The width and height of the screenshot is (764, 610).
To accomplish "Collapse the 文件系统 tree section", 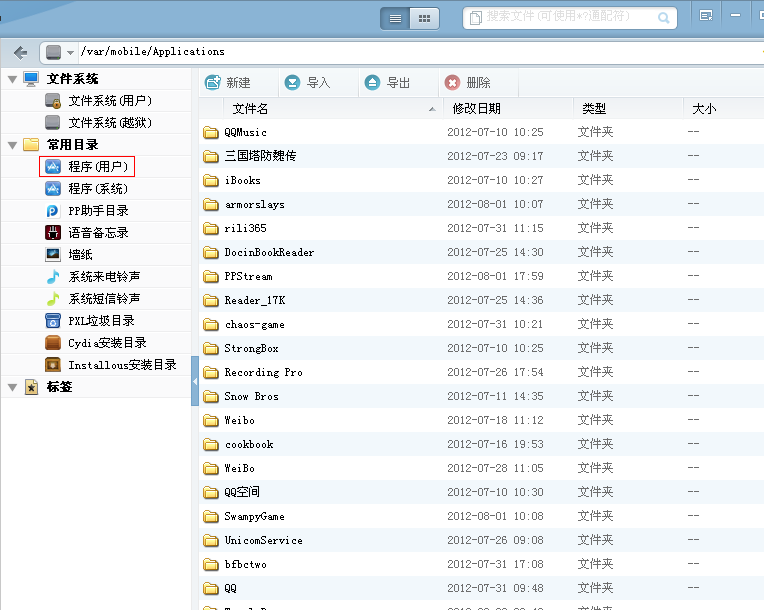I will pos(12,79).
